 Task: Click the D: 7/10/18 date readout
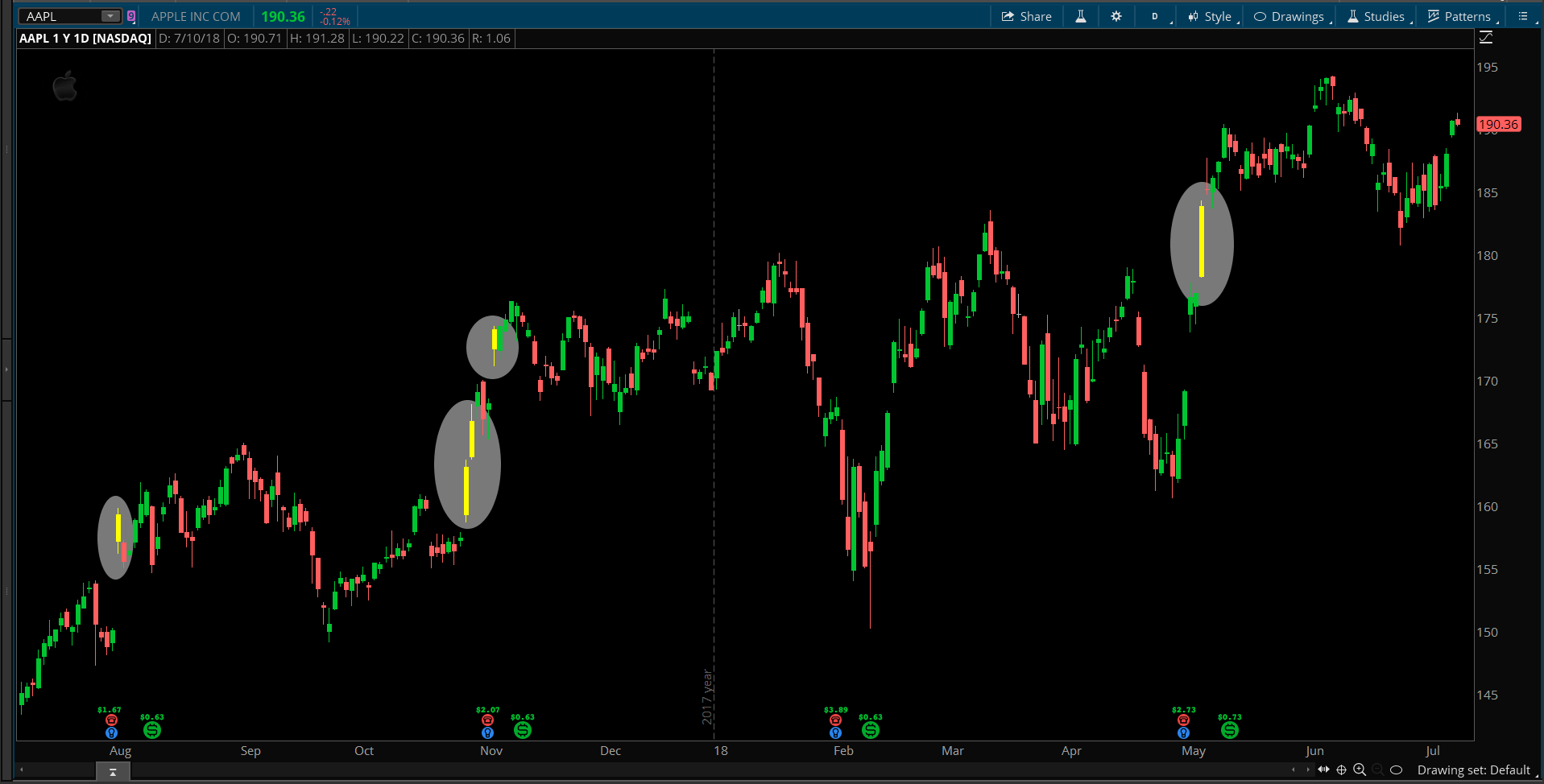[189, 39]
